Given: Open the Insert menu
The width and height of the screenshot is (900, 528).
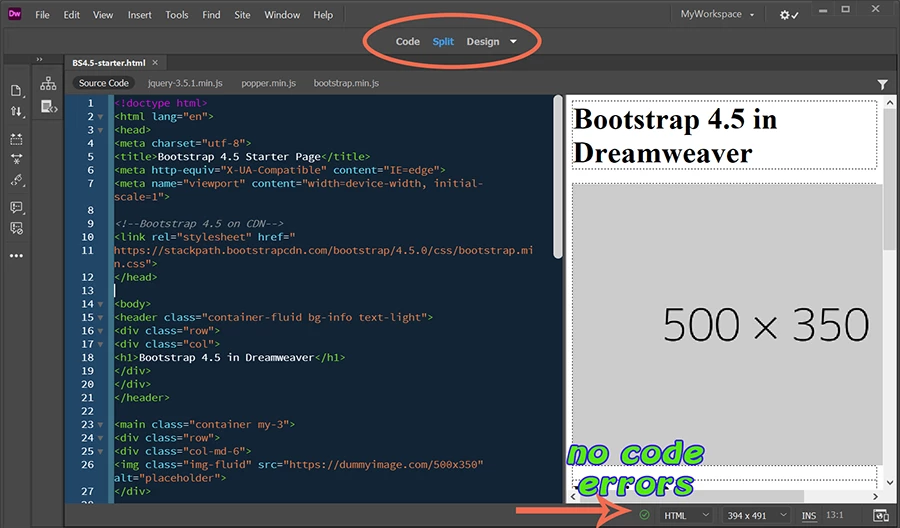Looking at the screenshot, I should (139, 15).
